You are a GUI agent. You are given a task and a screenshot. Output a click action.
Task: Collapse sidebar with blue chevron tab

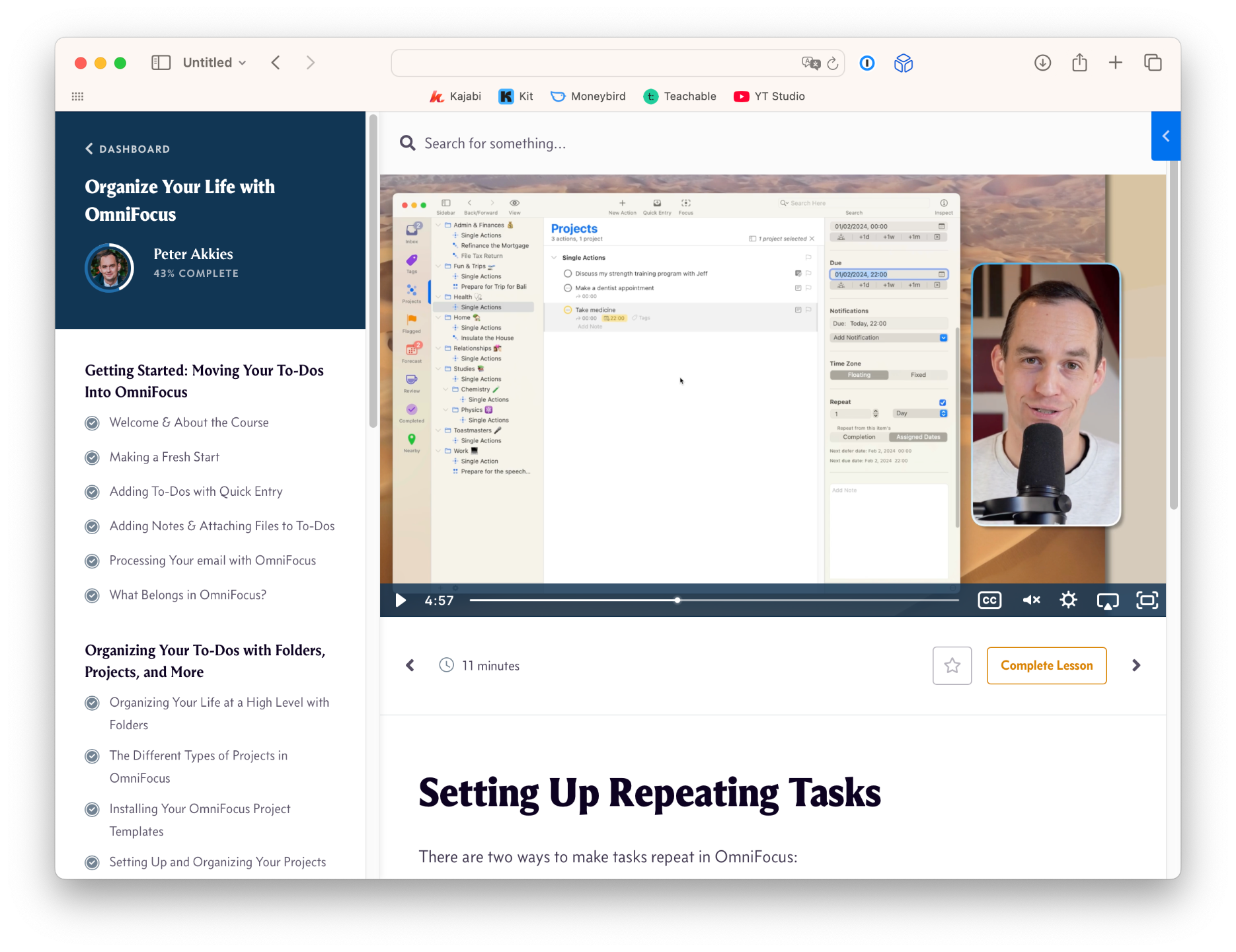coord(1165,136)
